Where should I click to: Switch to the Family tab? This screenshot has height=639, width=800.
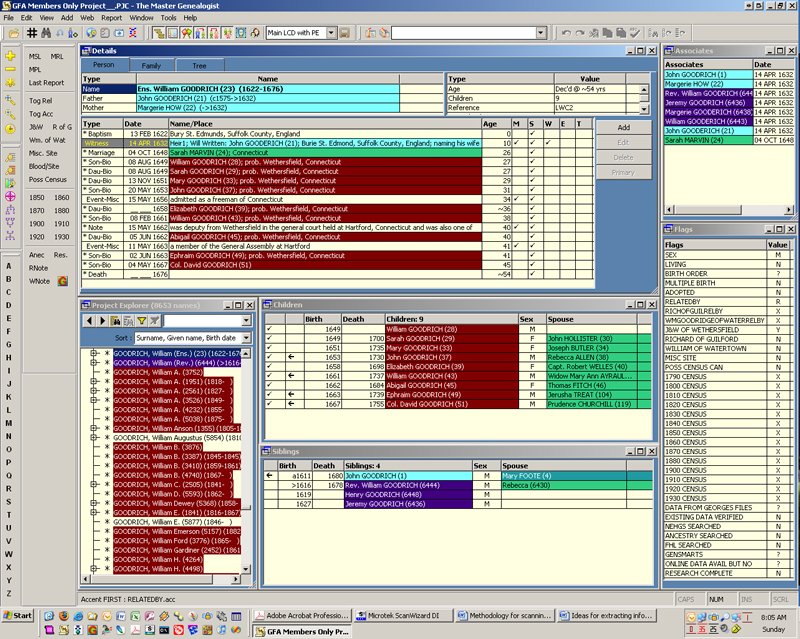[151, 65]
